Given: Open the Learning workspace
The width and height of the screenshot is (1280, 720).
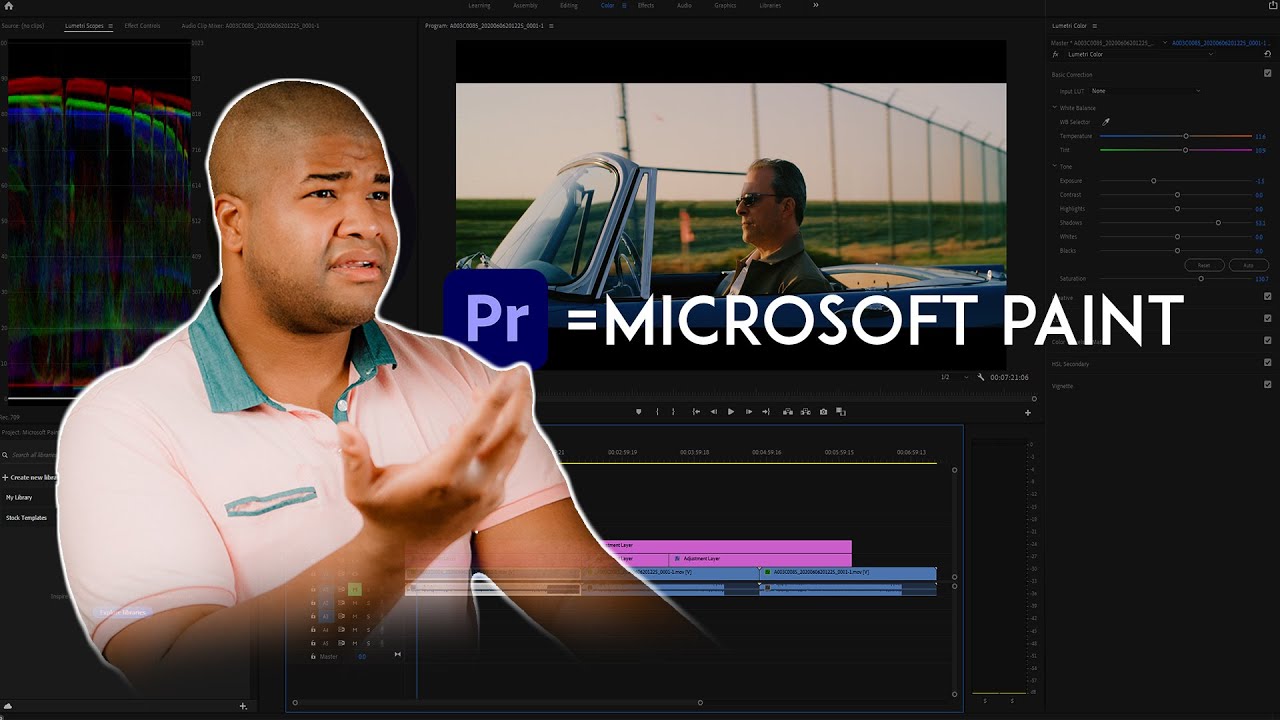Looking at the screenshot, I should 479,6.
